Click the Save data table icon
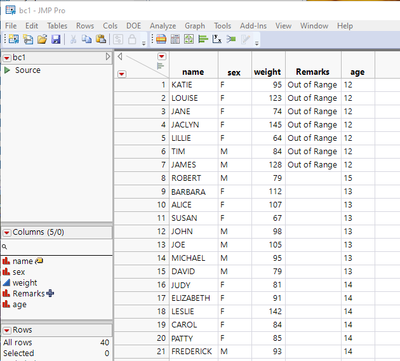 point(56,39)
